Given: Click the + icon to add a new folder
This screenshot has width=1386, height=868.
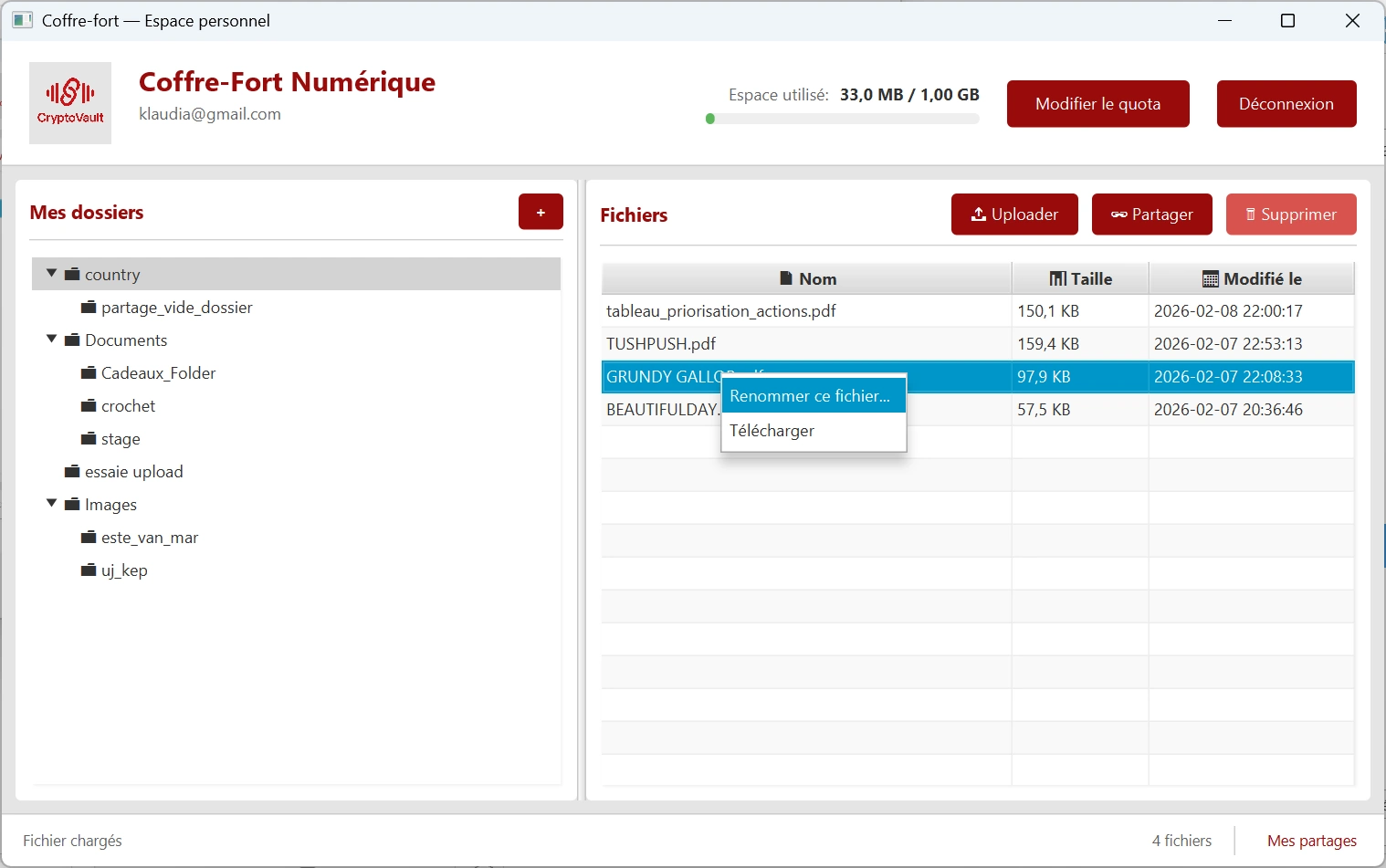Looking at the screenshot, I should [541, 211].
